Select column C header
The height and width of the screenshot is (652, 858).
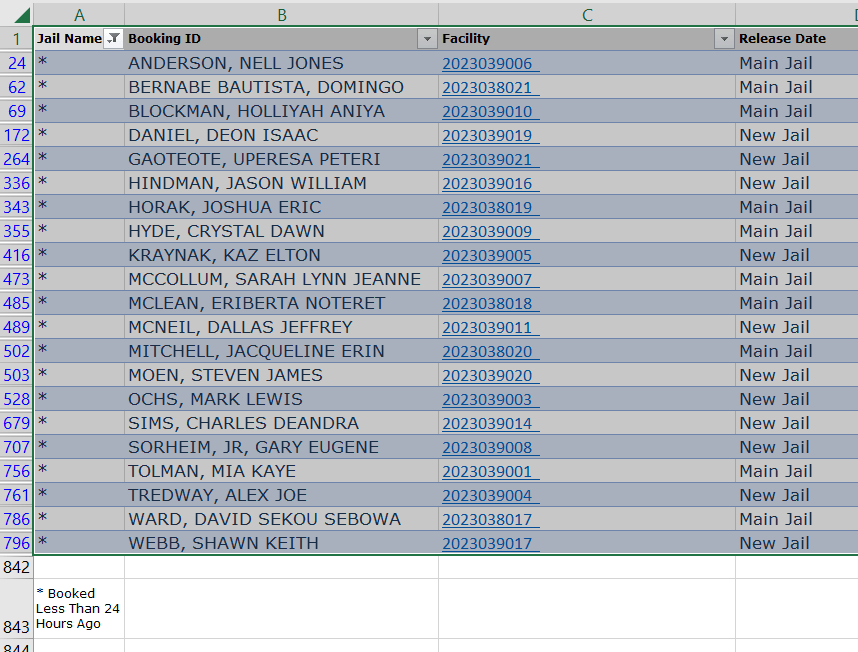(x=587, y=14)
